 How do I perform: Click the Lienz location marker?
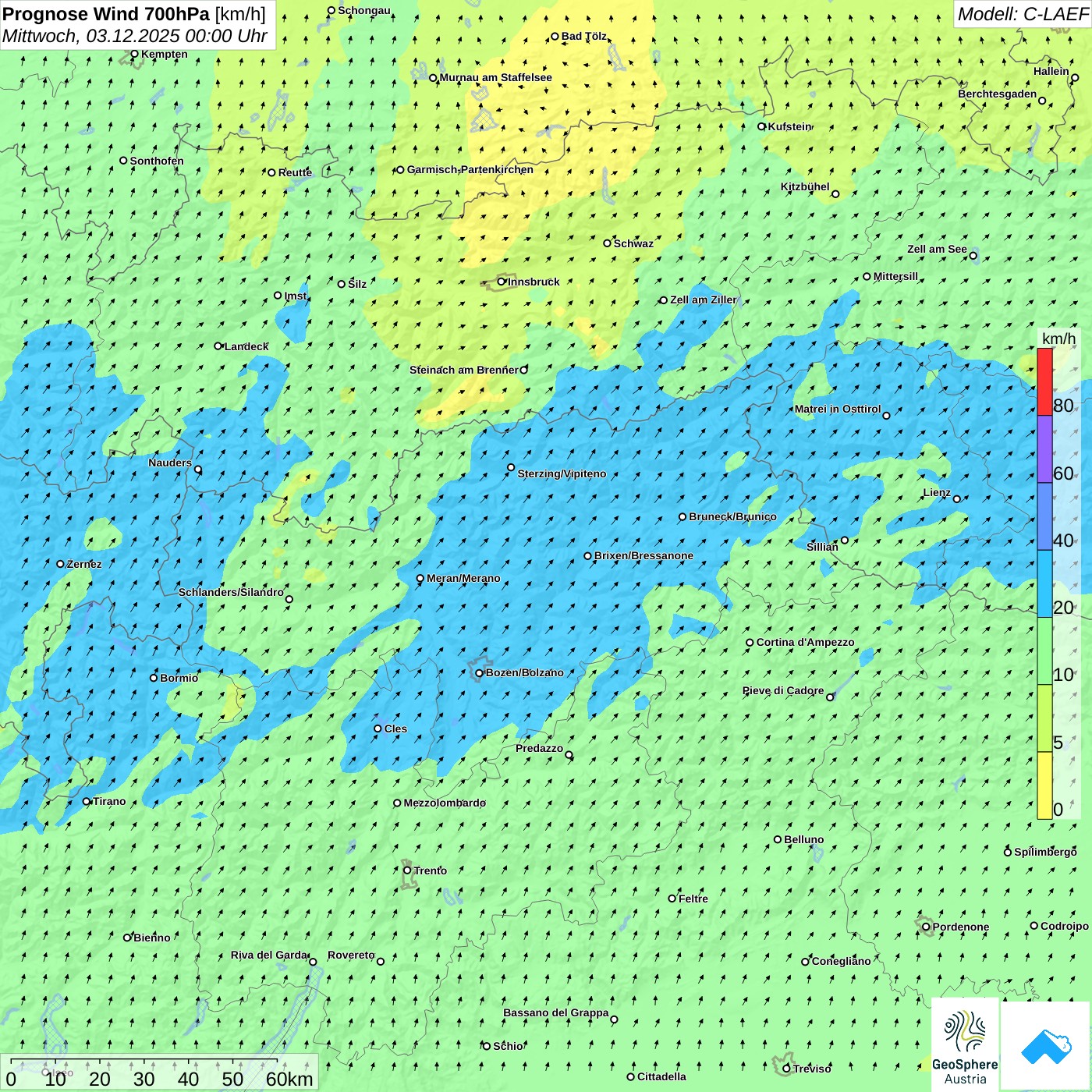point(957,499)
